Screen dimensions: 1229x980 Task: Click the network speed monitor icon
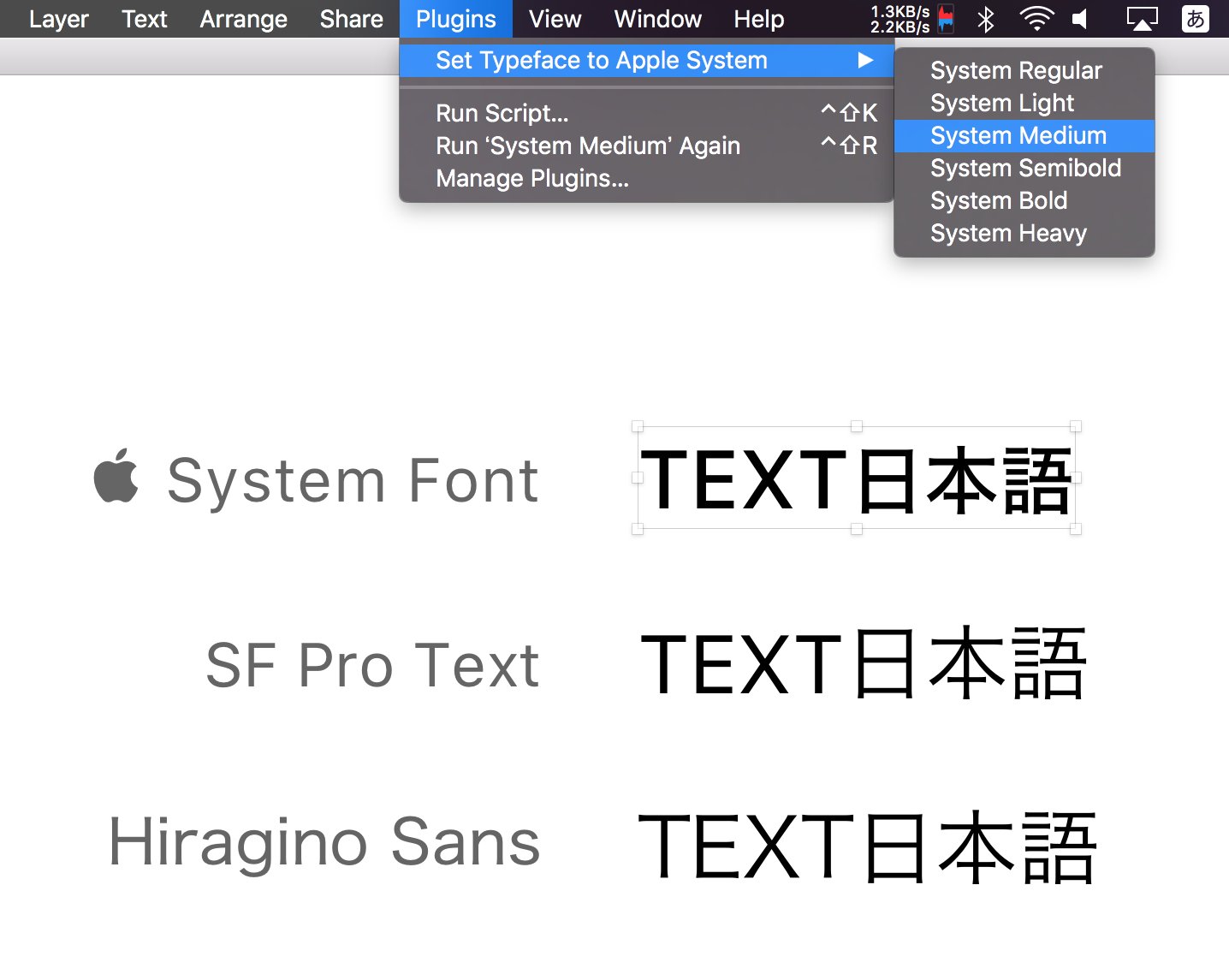pyautogui.click(x=946, y=19)
